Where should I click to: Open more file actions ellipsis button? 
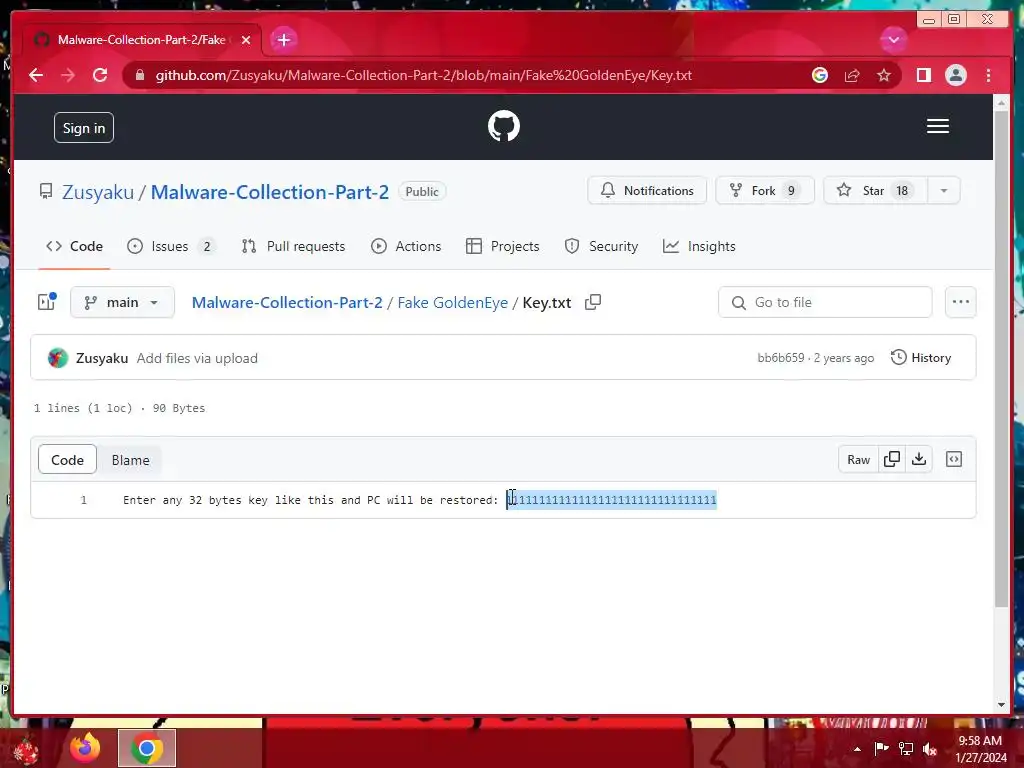(x=961, y=302)
